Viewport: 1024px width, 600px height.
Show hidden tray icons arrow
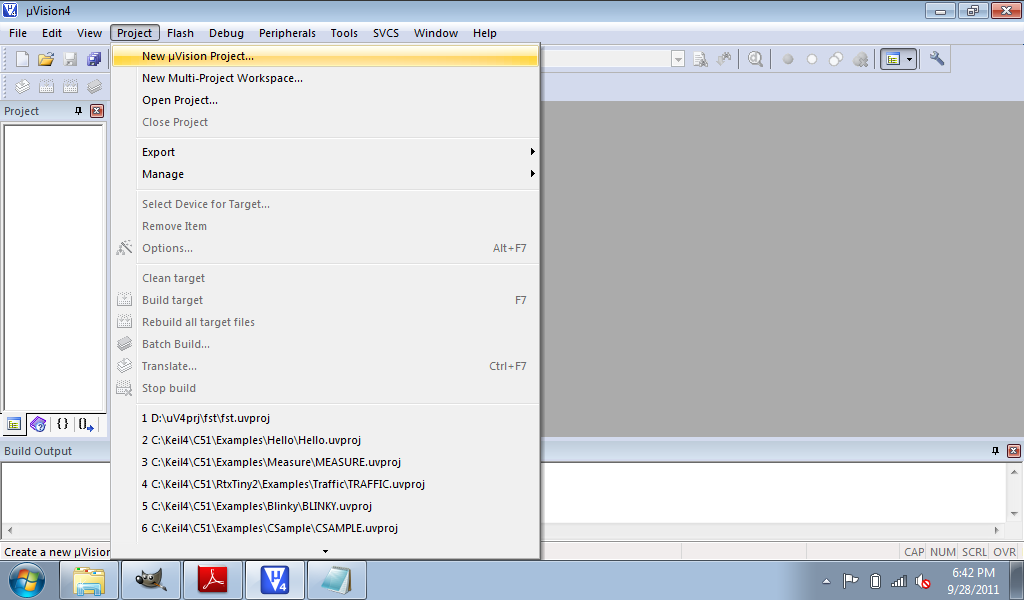click(x=826, y=581)
